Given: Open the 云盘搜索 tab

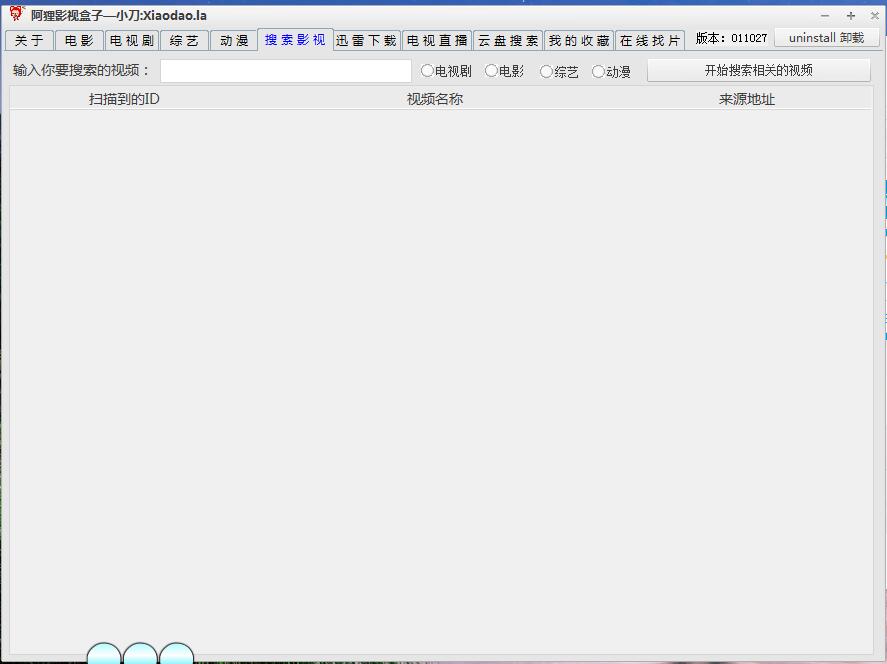Looking at the screenshot, I should [x=508, y=41].
